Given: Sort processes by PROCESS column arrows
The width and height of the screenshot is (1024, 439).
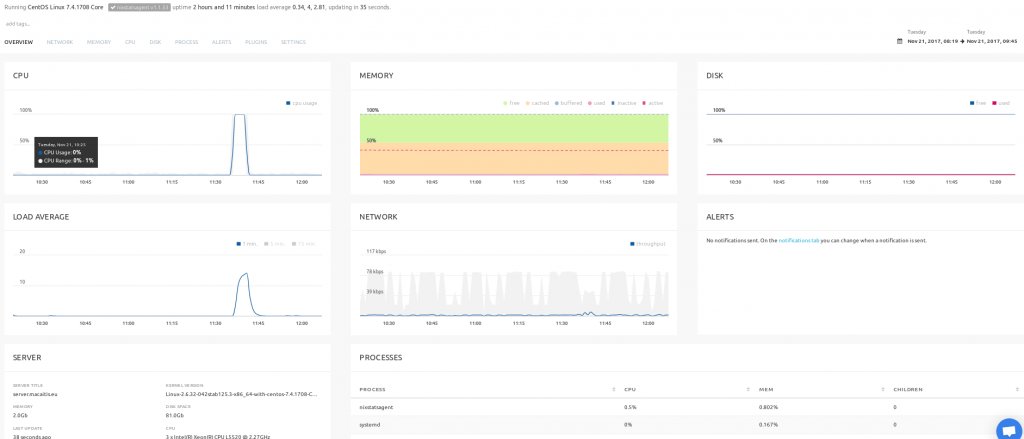Looking at the screenshot, I should click(x=613, y=389).
